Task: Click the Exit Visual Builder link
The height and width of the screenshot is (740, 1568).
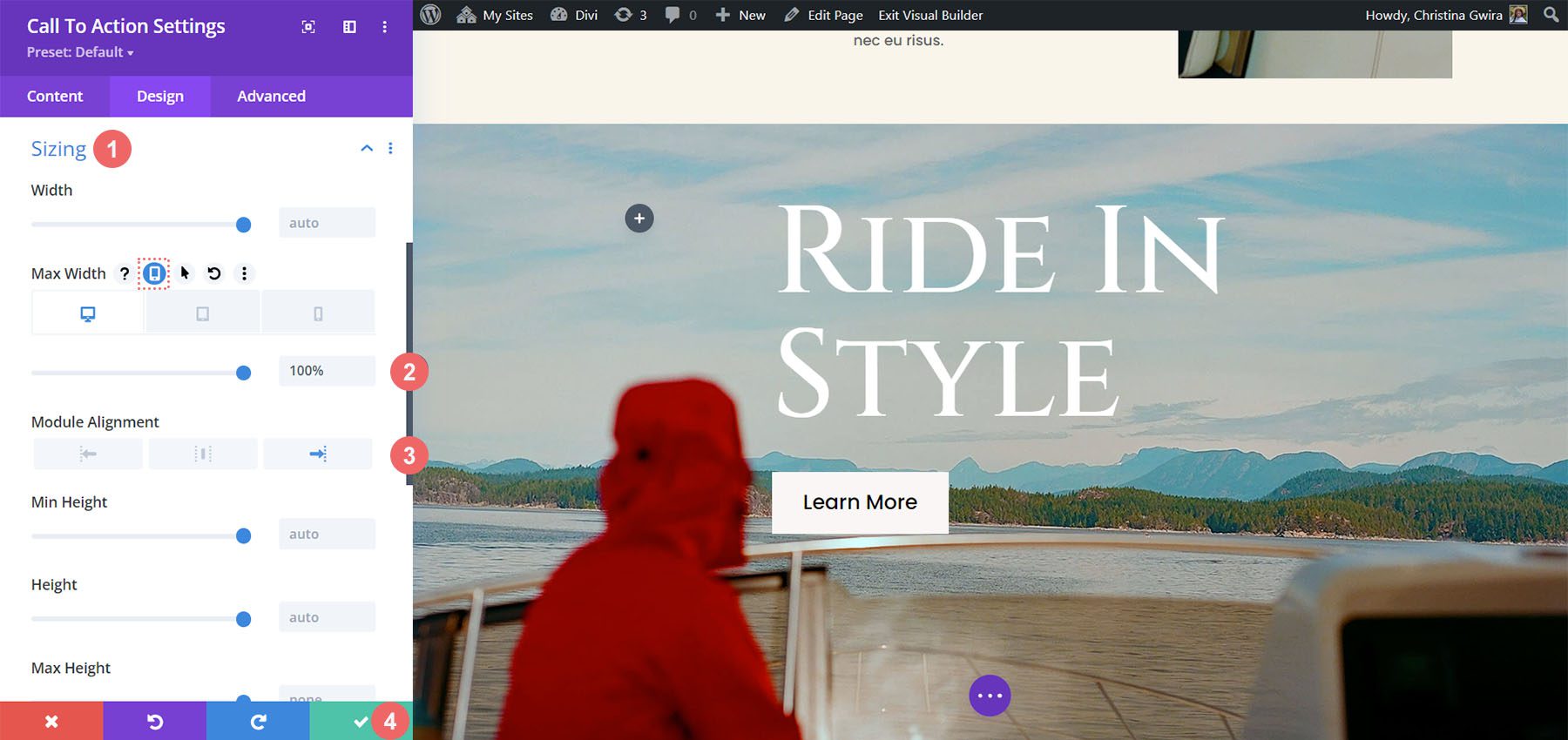Action: point(930,15)
